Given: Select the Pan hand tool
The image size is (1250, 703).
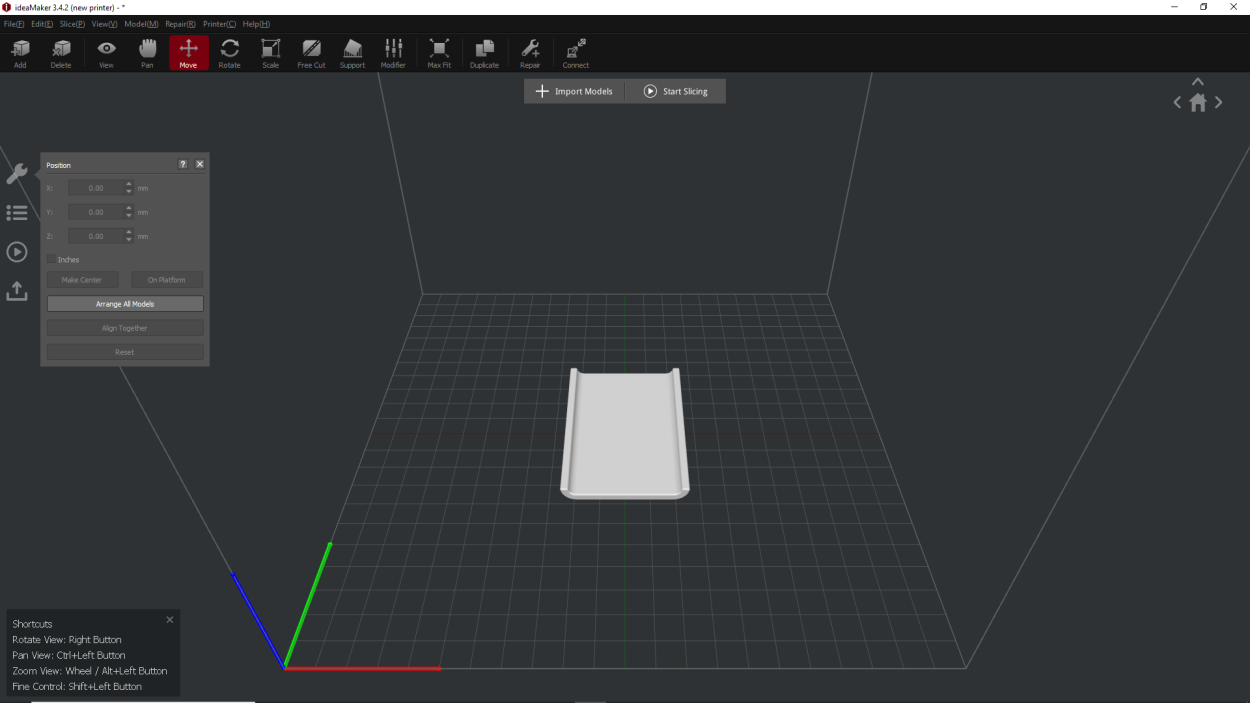Looking at the screenshot, I should (x=147, y=53).
